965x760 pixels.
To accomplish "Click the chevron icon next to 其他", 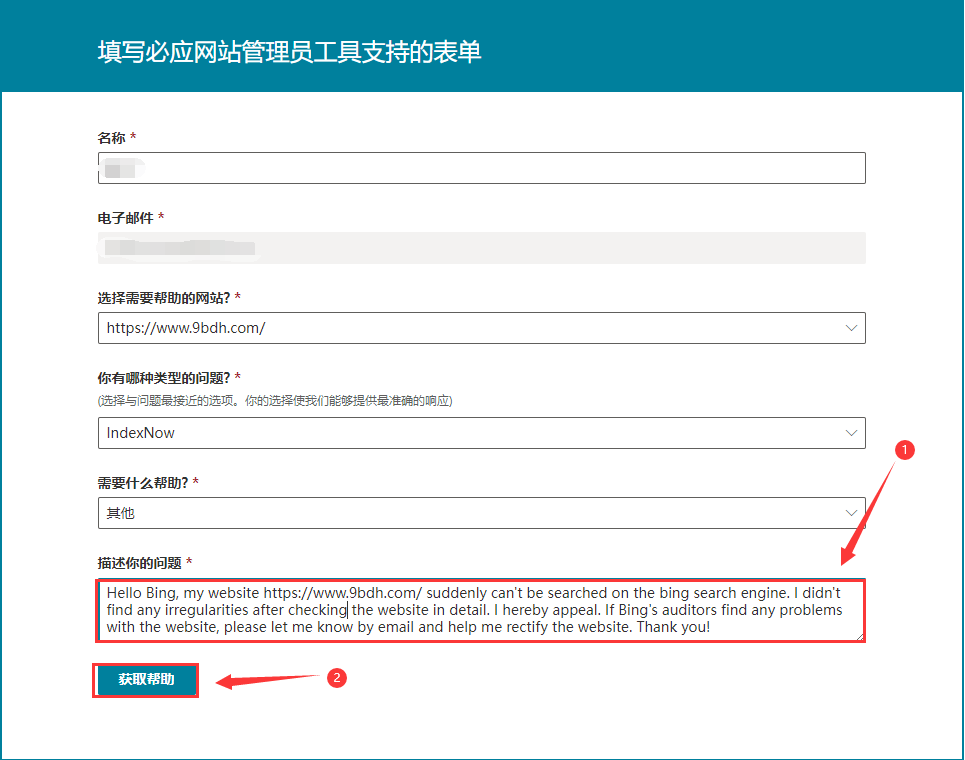I will pyautogui.click(x=851, y=512).
